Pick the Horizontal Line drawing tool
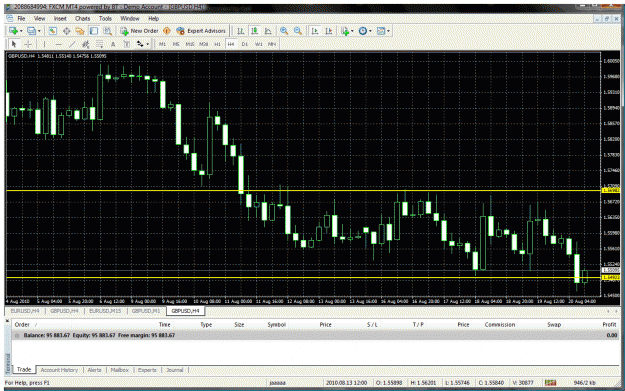 [x=59, y=44]
